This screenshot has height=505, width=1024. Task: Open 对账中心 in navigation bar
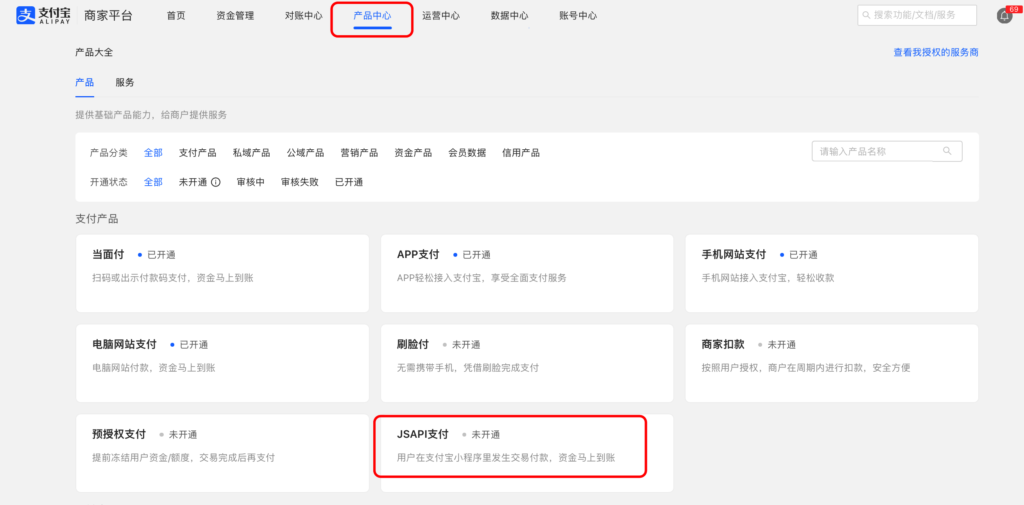(303, 16)
